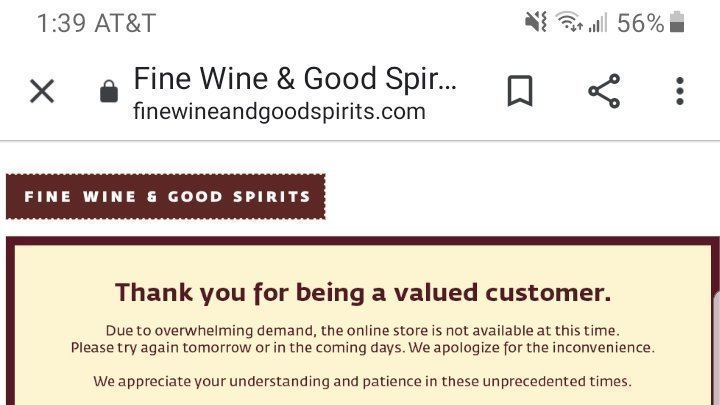Bookmark this Fine Wine page
Viewport: 720px width, 405px height.
pos(519,92)
